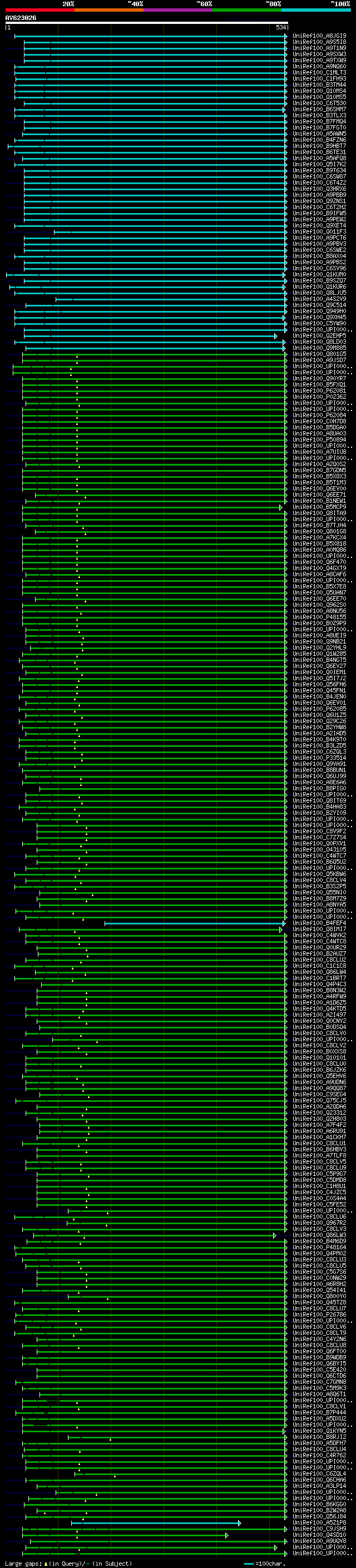Click hit label UniRef100_C9JSH9

point(319,1529)
